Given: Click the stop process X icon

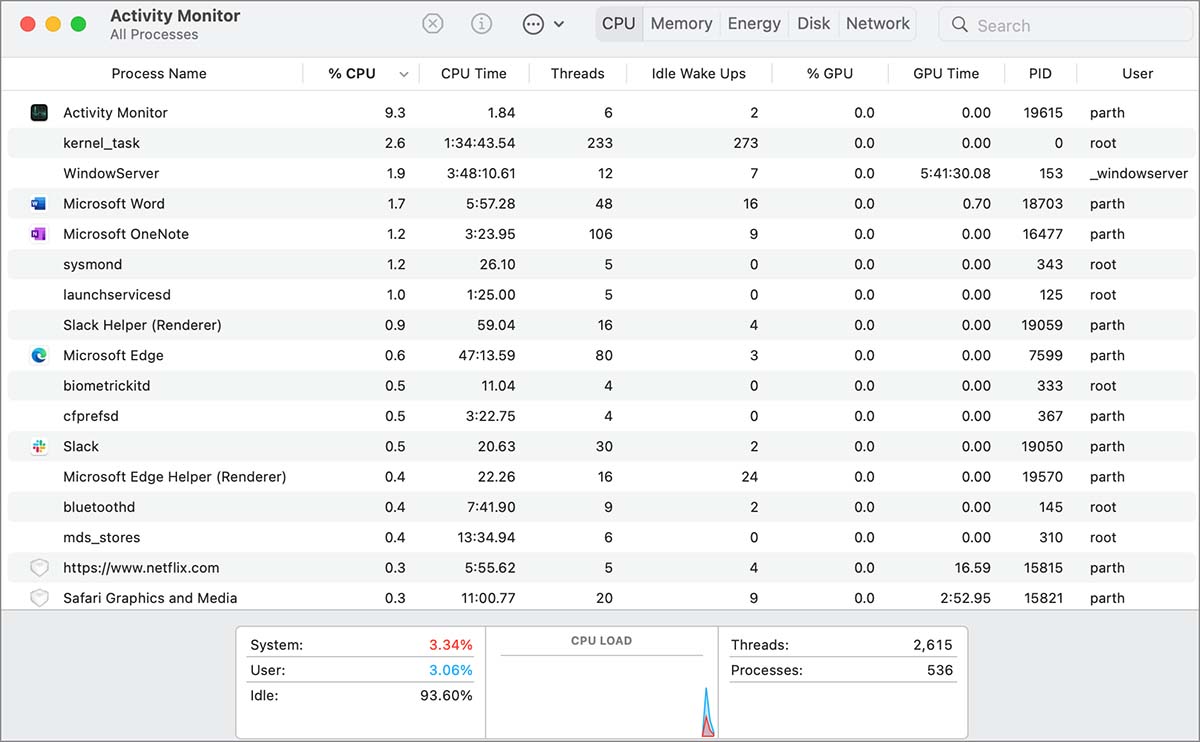Looking at the screenshot, I should coord(432,24).
